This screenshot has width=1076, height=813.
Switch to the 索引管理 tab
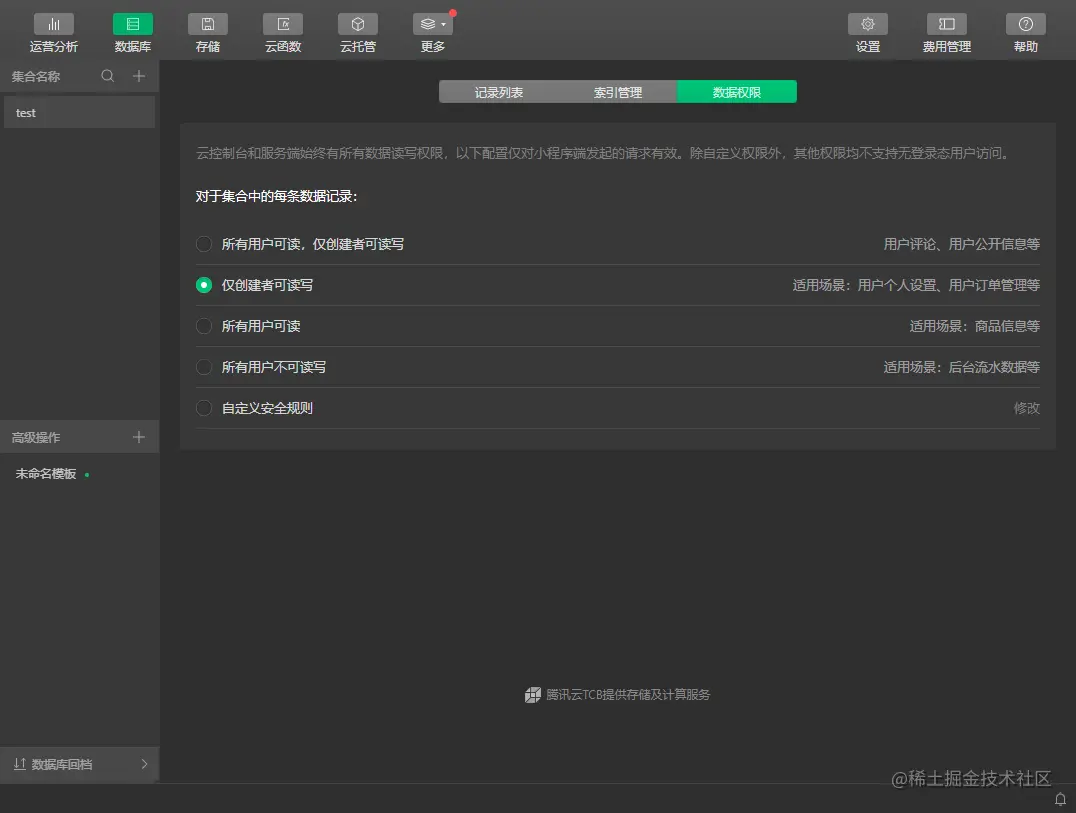click(x=618, y=92)
